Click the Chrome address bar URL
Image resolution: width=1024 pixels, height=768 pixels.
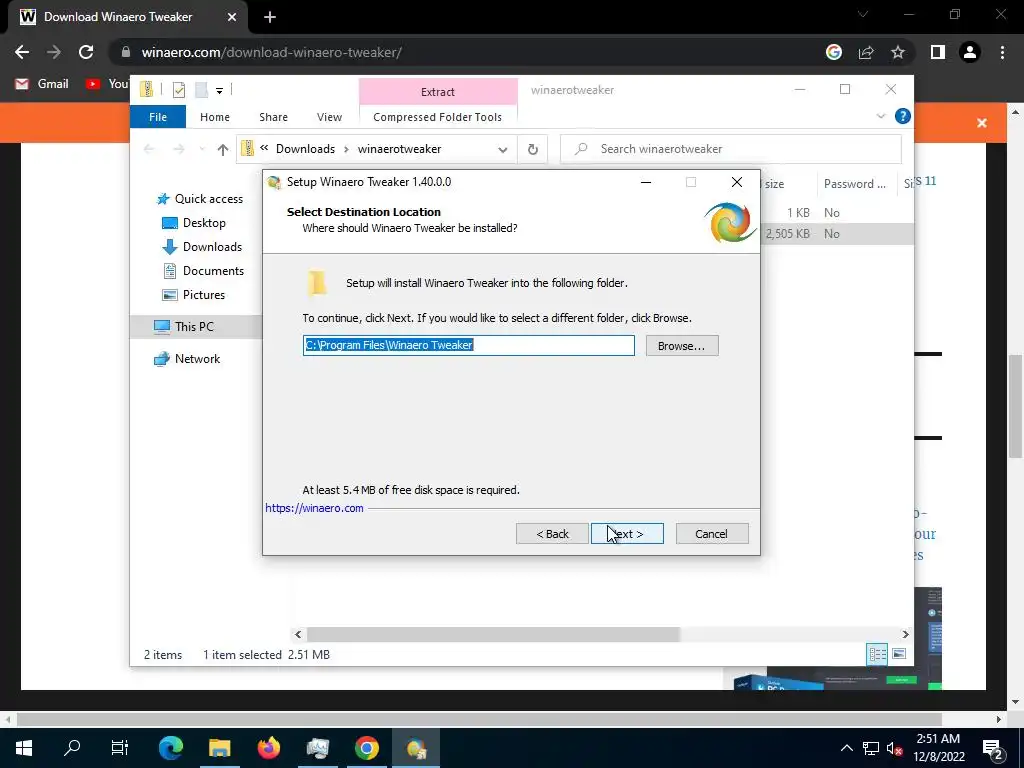(272, 52)
